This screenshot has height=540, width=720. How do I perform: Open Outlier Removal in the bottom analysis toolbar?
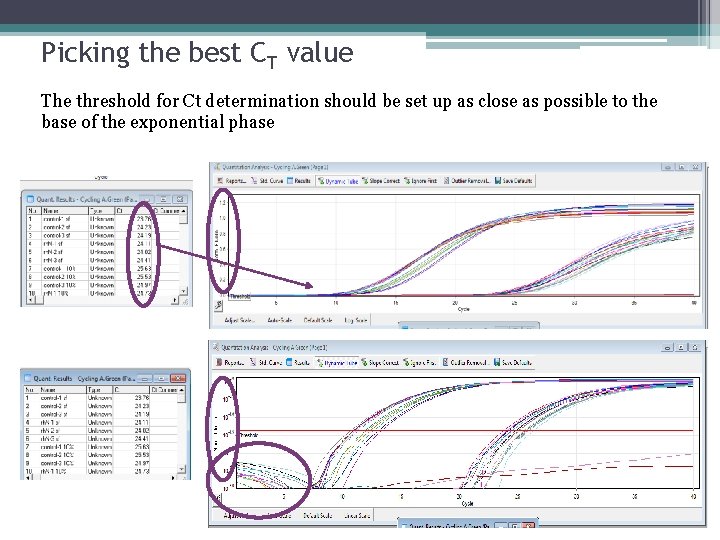[x=465, y=362]
